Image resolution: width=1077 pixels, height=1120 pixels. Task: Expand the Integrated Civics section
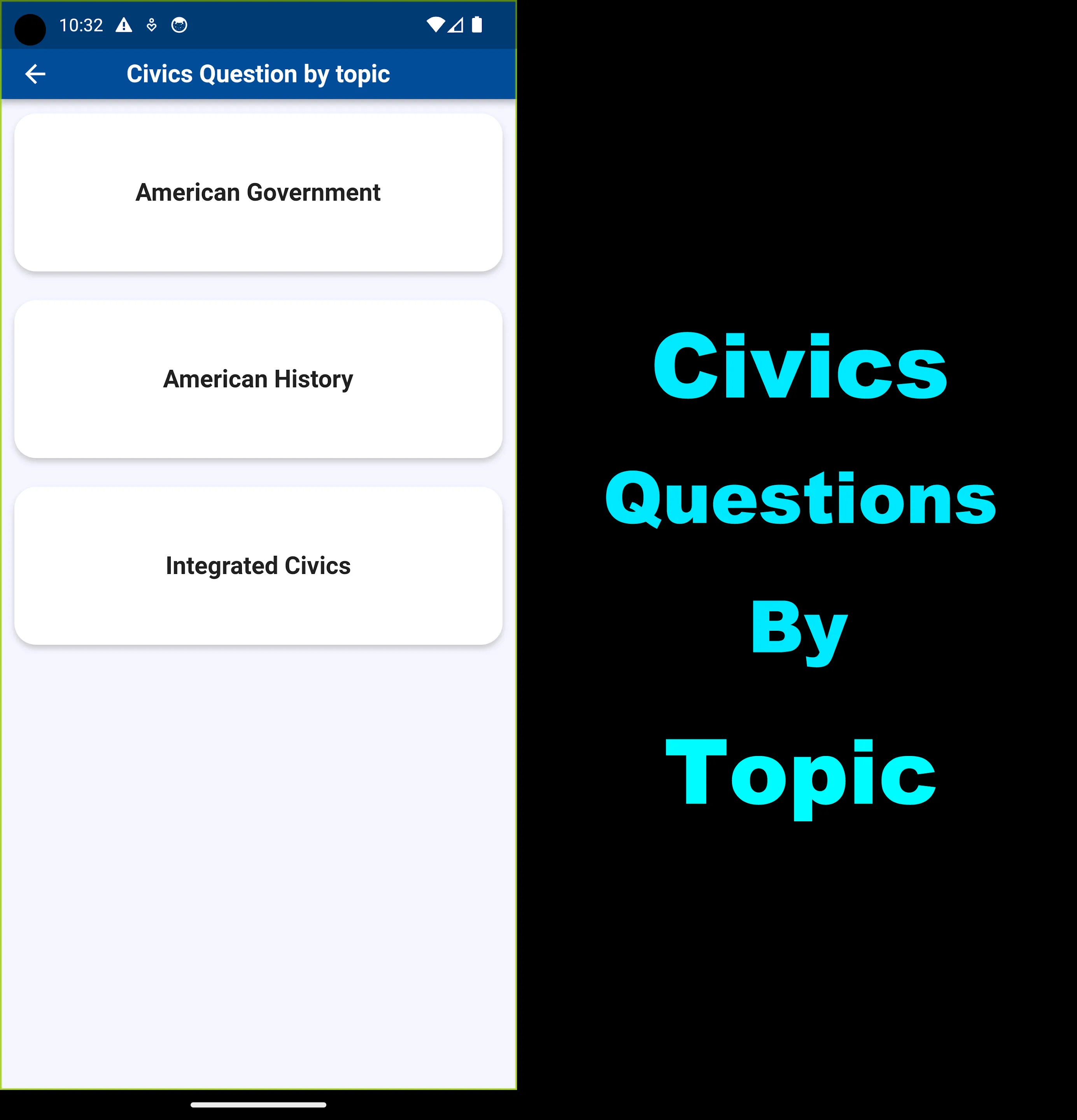pyautogui.click(x=257, y=565)
